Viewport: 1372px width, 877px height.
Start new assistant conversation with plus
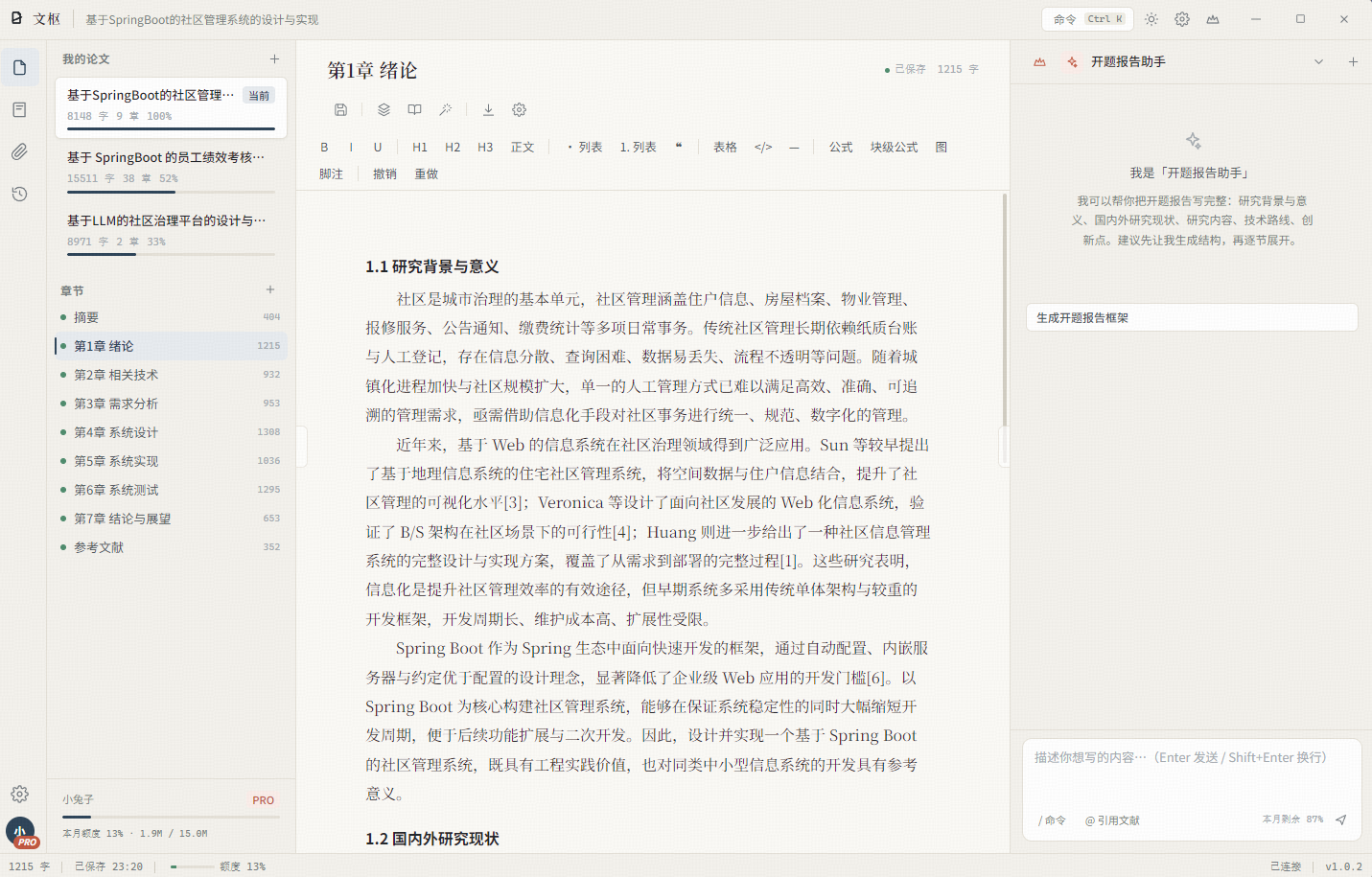coord(1353,61)
